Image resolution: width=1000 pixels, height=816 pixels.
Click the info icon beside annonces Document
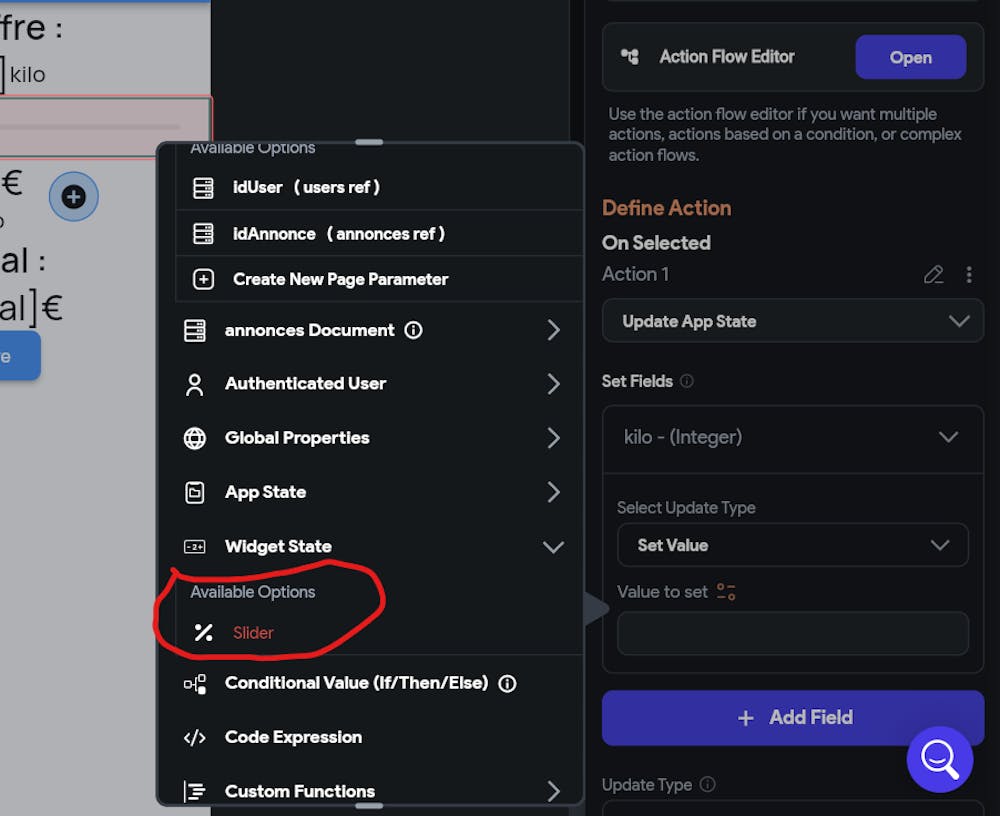coord(413,330)
